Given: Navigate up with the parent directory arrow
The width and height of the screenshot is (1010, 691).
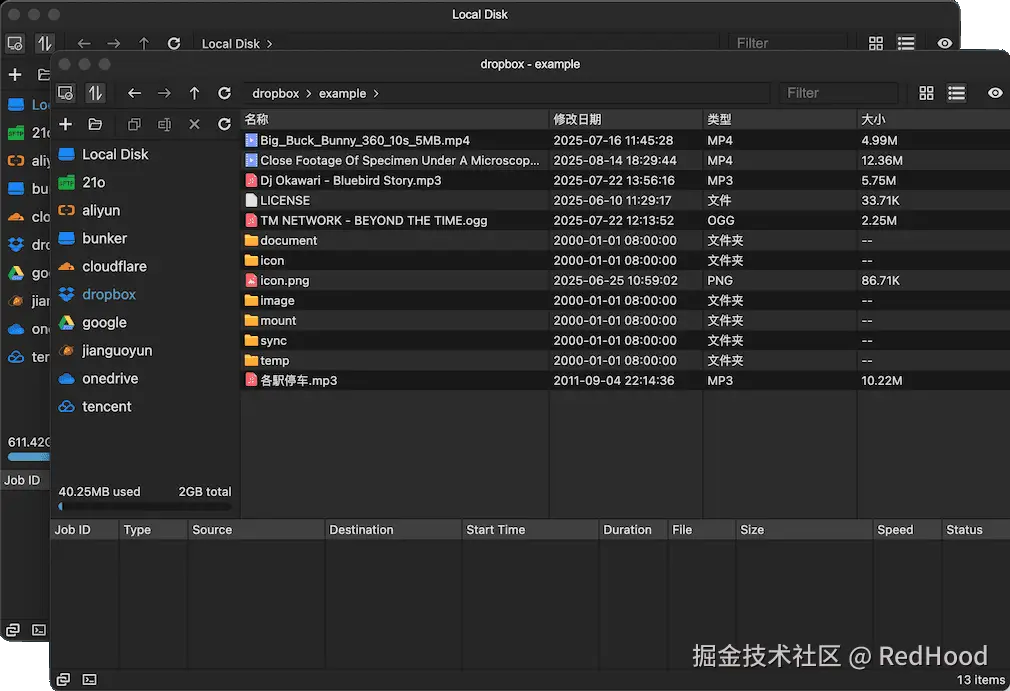Looking at the screenshot, I should 194,92.
